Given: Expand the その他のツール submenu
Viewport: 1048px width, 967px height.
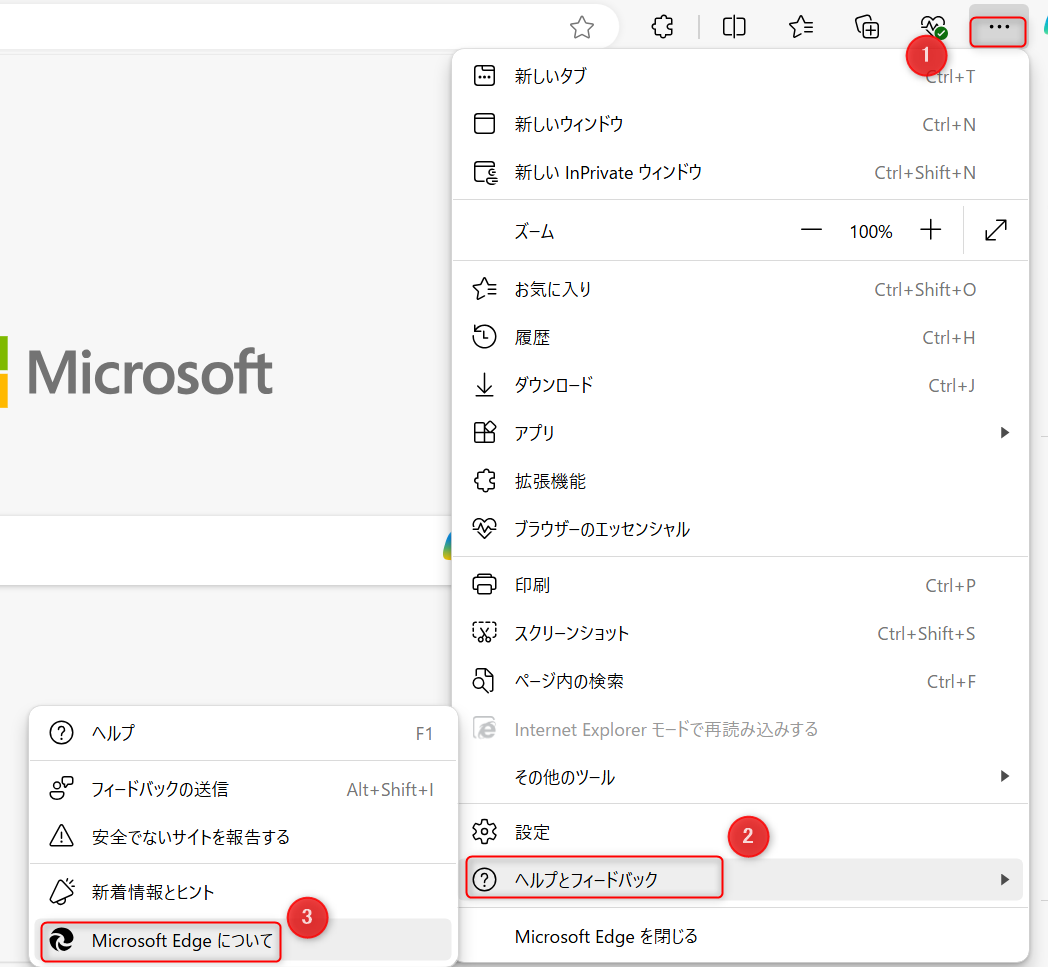Looking at the screenshot, I should click(740, 777).
